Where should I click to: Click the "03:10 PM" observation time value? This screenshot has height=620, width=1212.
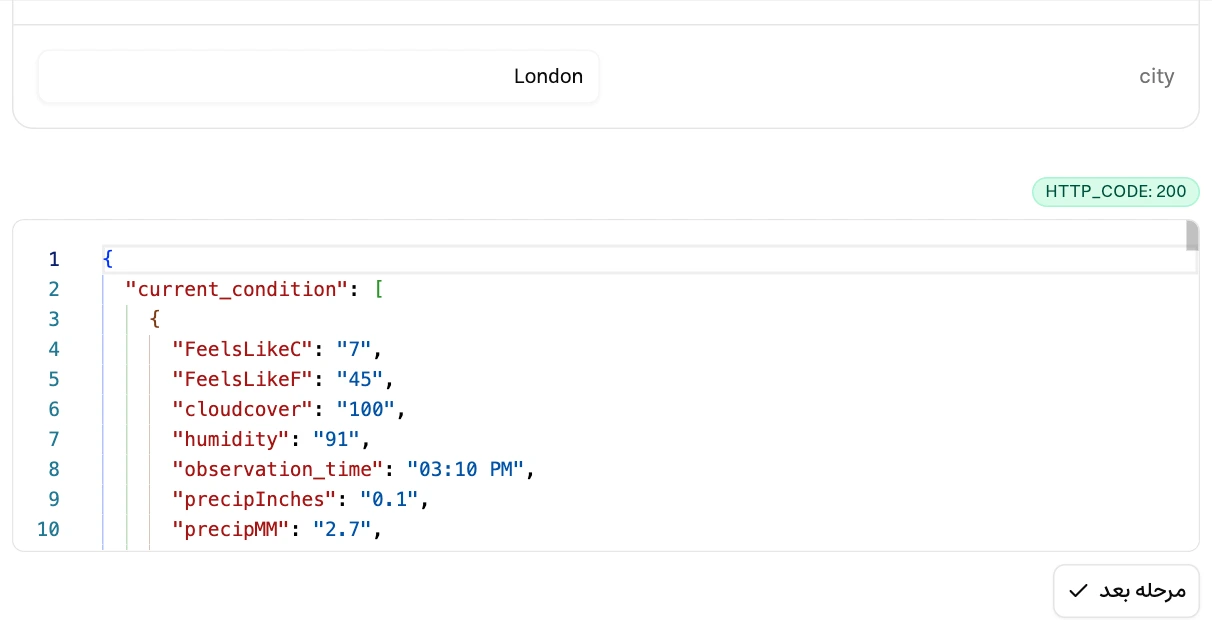466,470
